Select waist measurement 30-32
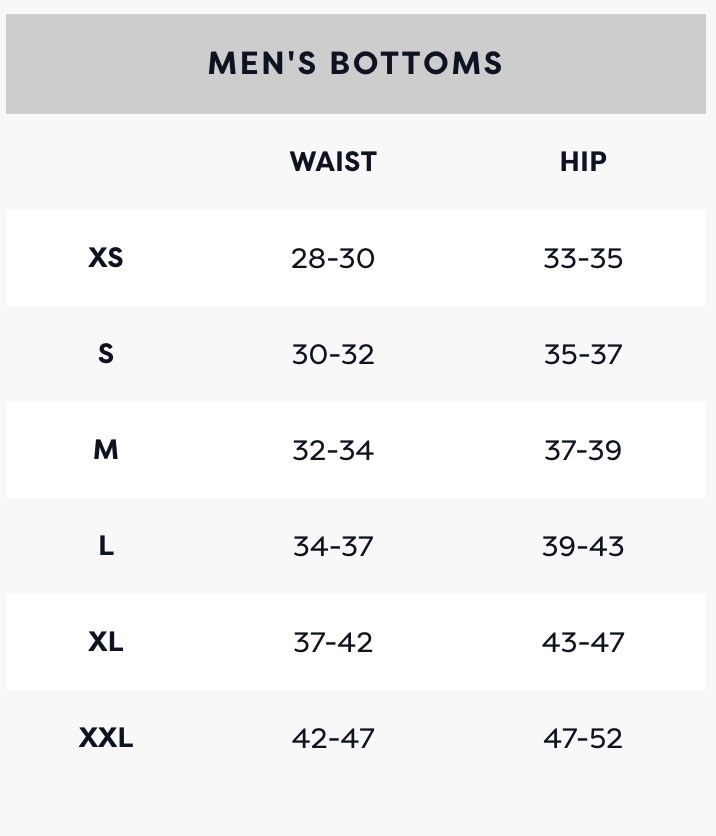The width and height of the screenshot is (716, 836). [x=333, y=354]
